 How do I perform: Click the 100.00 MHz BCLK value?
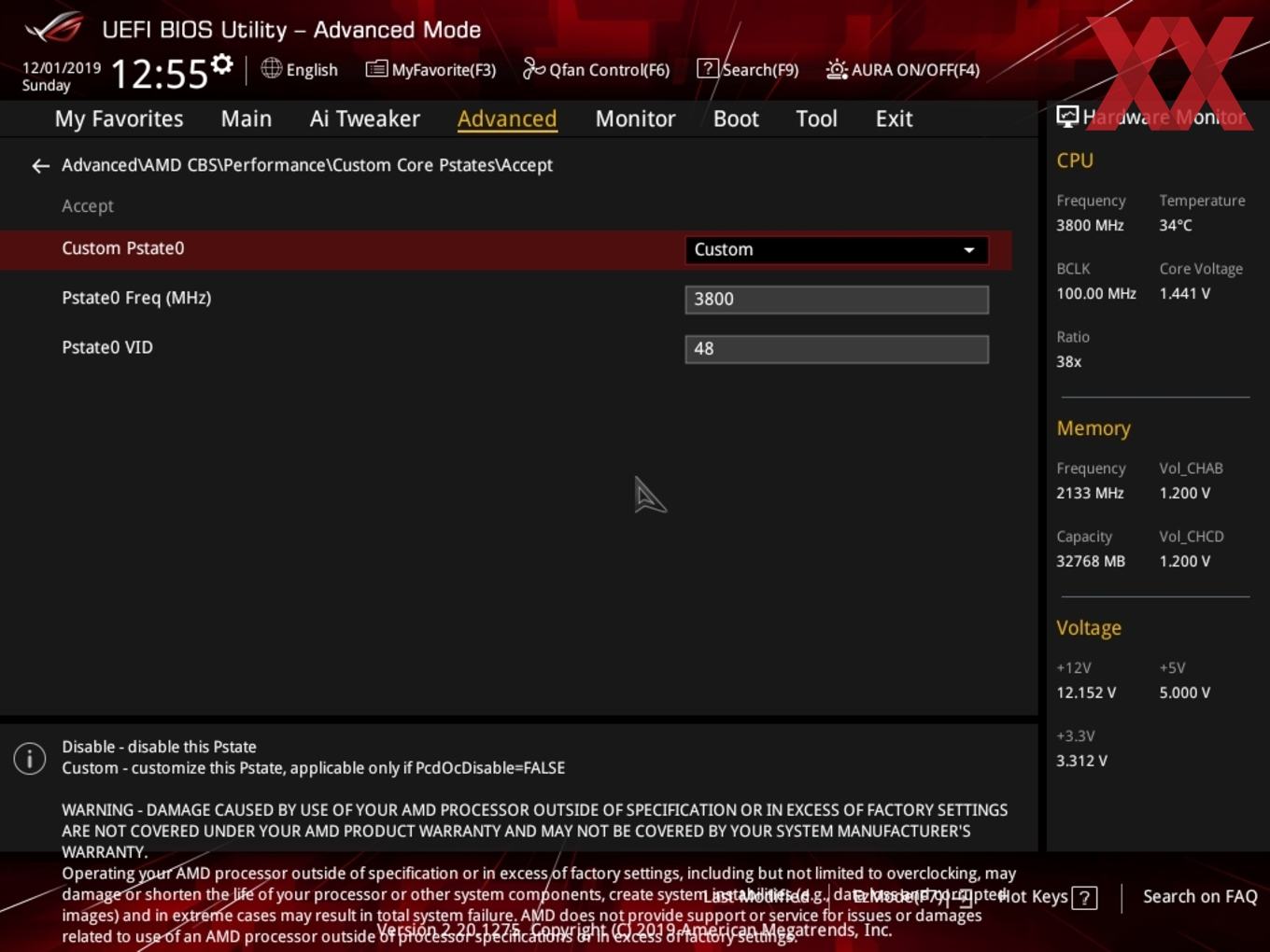[x=1096, y=293]
